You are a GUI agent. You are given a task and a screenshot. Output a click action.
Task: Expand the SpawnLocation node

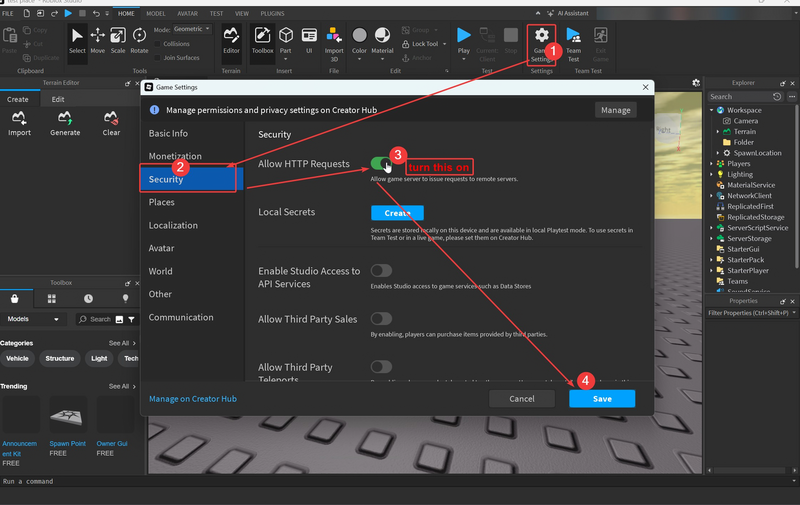pos(718,153)
